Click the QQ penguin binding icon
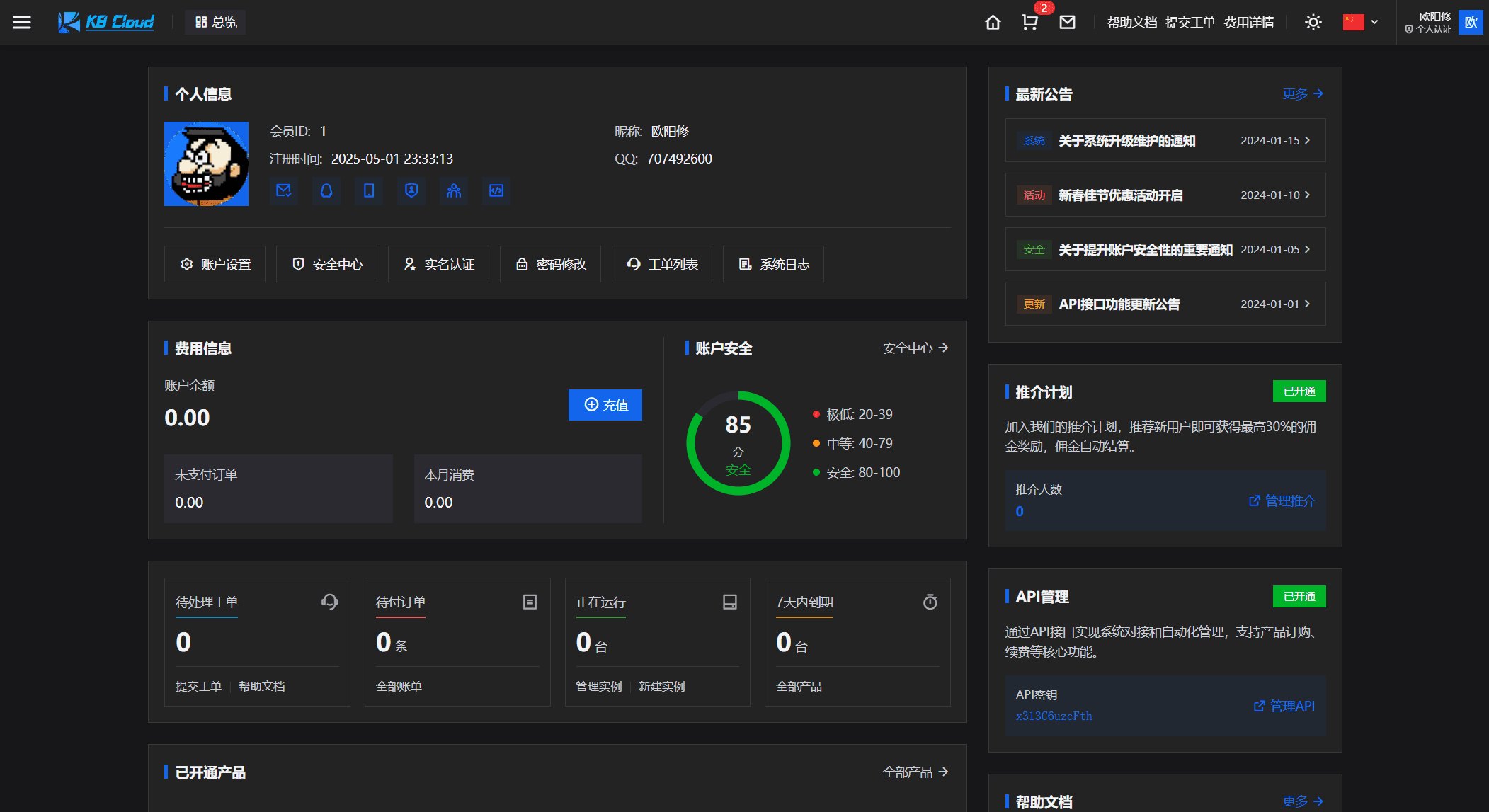The image size is (1489, 812). point(326,190)
